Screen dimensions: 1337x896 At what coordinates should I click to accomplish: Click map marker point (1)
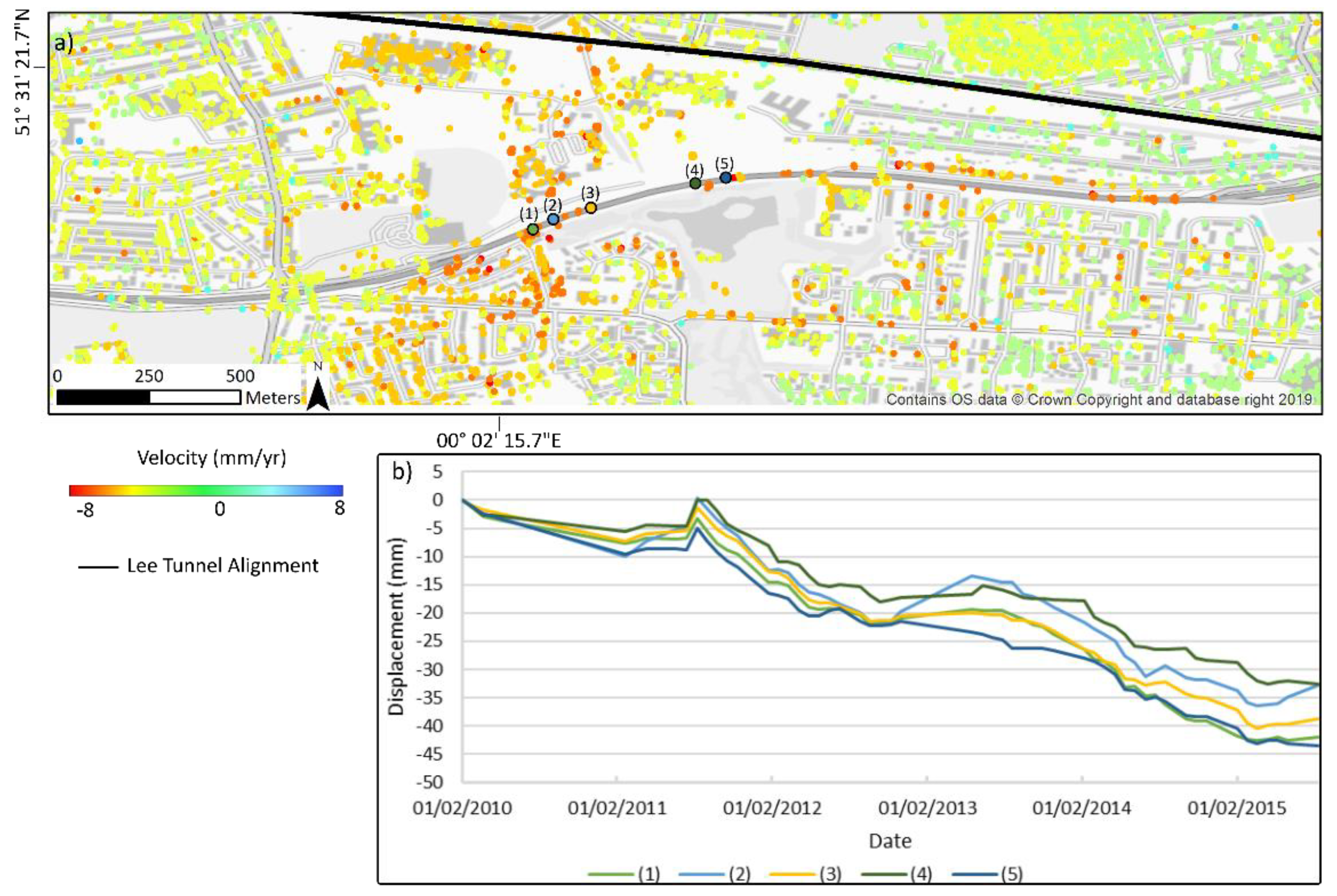(x=532, y=229)
